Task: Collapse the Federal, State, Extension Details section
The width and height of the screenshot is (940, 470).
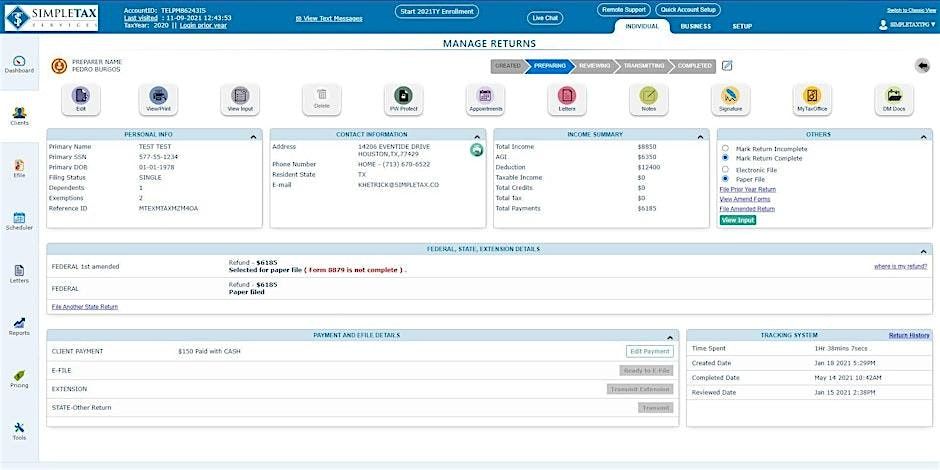Action: click(x=925, y=249)
